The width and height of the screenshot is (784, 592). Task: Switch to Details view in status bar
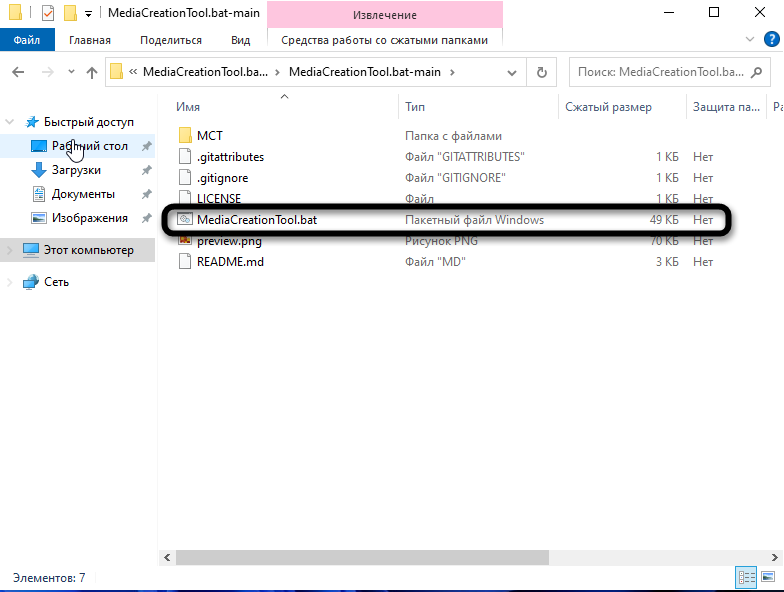[x=746, y=578]
